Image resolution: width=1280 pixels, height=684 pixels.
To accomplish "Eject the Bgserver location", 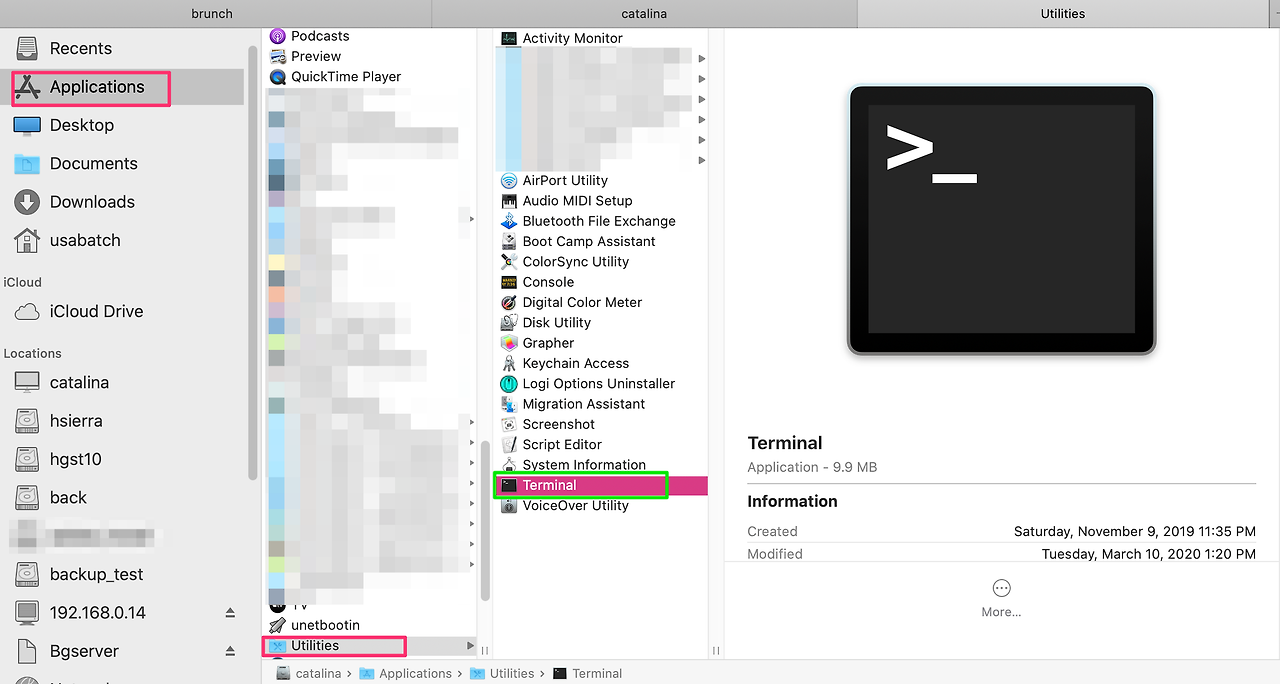I will coord(230,651).
